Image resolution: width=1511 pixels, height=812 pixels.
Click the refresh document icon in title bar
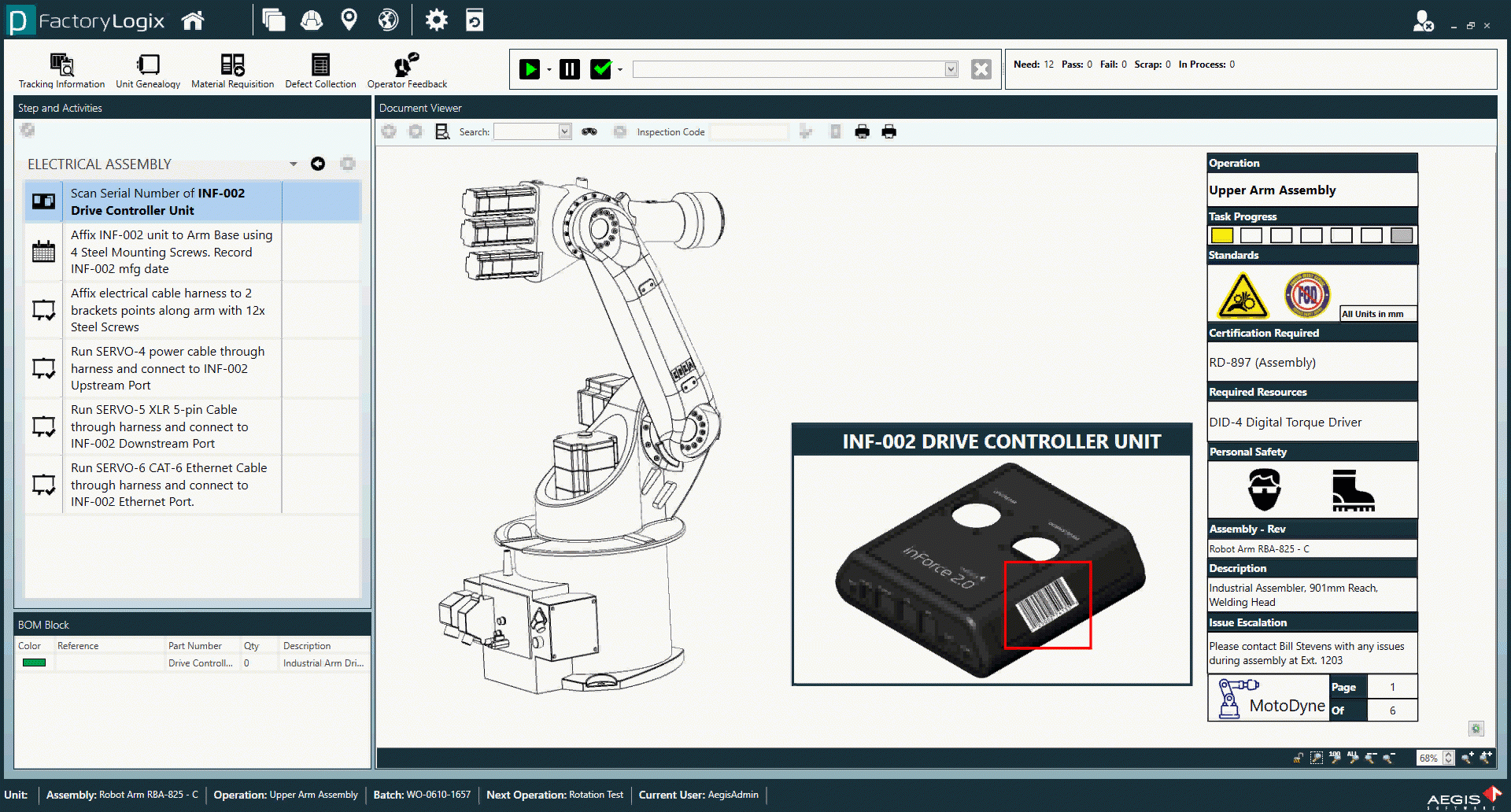pos(475,20)
